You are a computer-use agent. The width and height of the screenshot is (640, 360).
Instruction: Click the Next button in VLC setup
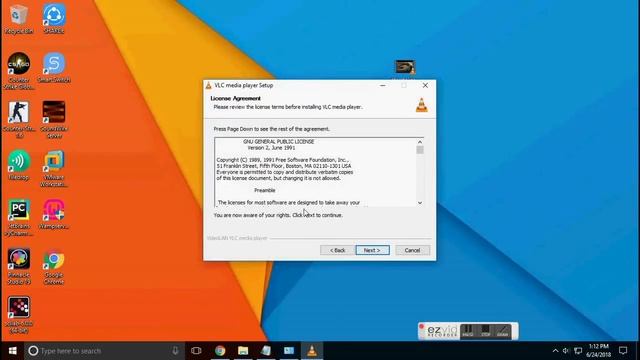click(372, 250)
